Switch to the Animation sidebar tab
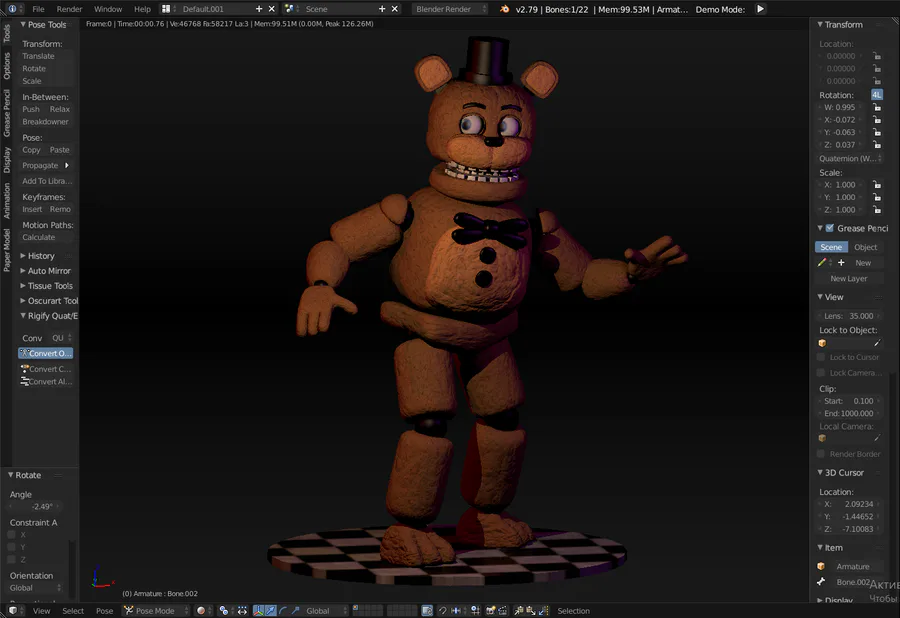Image resolution: width=900 pixels, height=618 pixels. tap(6, 200)
